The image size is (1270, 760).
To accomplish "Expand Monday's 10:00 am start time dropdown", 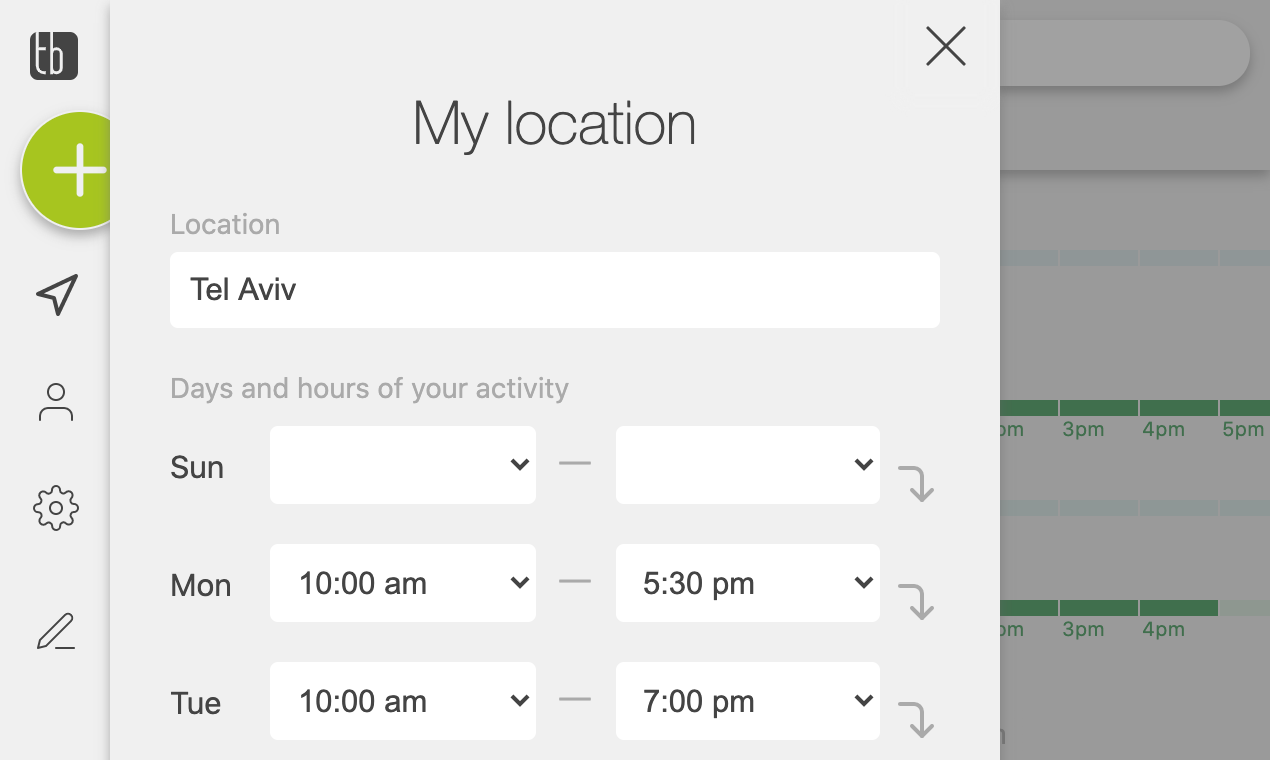I will [x=402, y=583].
